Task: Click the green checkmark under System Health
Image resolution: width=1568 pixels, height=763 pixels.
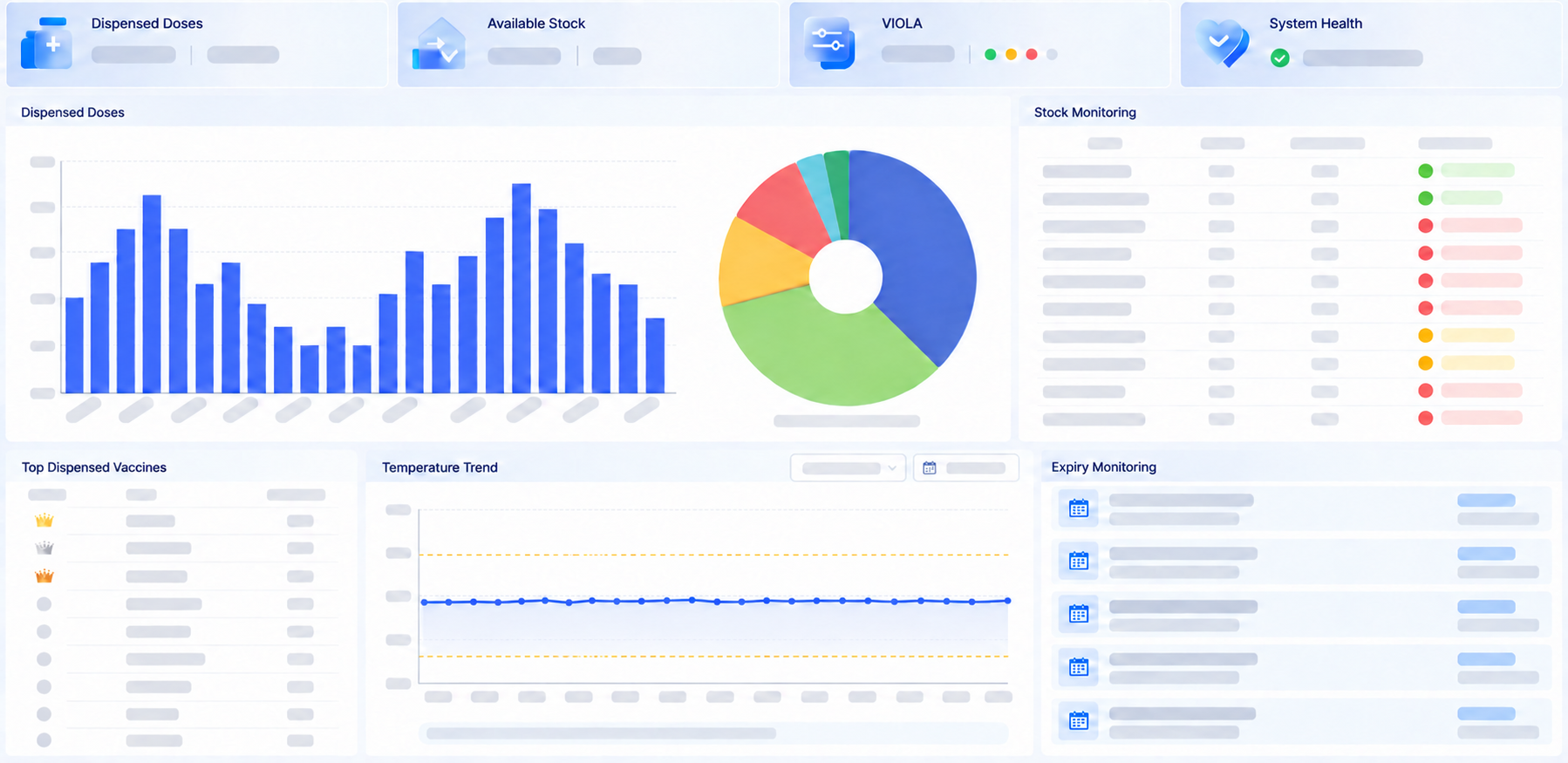Action: (1280, 58)
